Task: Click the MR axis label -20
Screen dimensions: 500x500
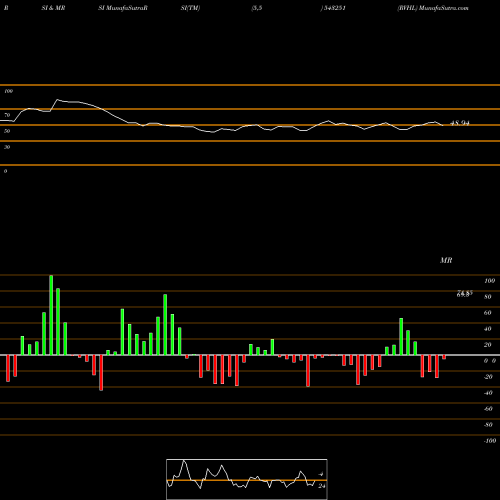Action: (488, 377)
